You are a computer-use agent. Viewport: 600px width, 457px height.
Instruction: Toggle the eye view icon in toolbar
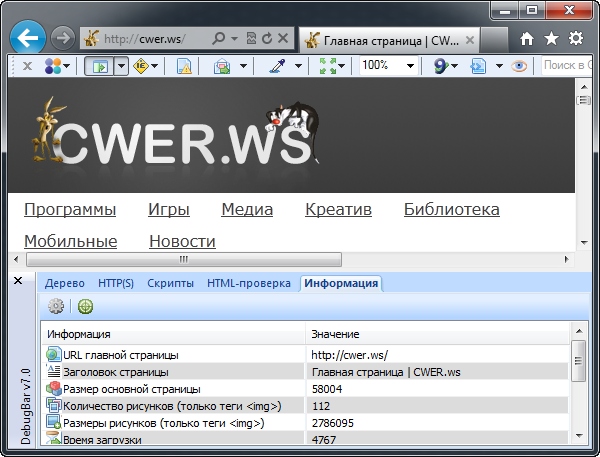pyautogui.click(x=519, y=66)
